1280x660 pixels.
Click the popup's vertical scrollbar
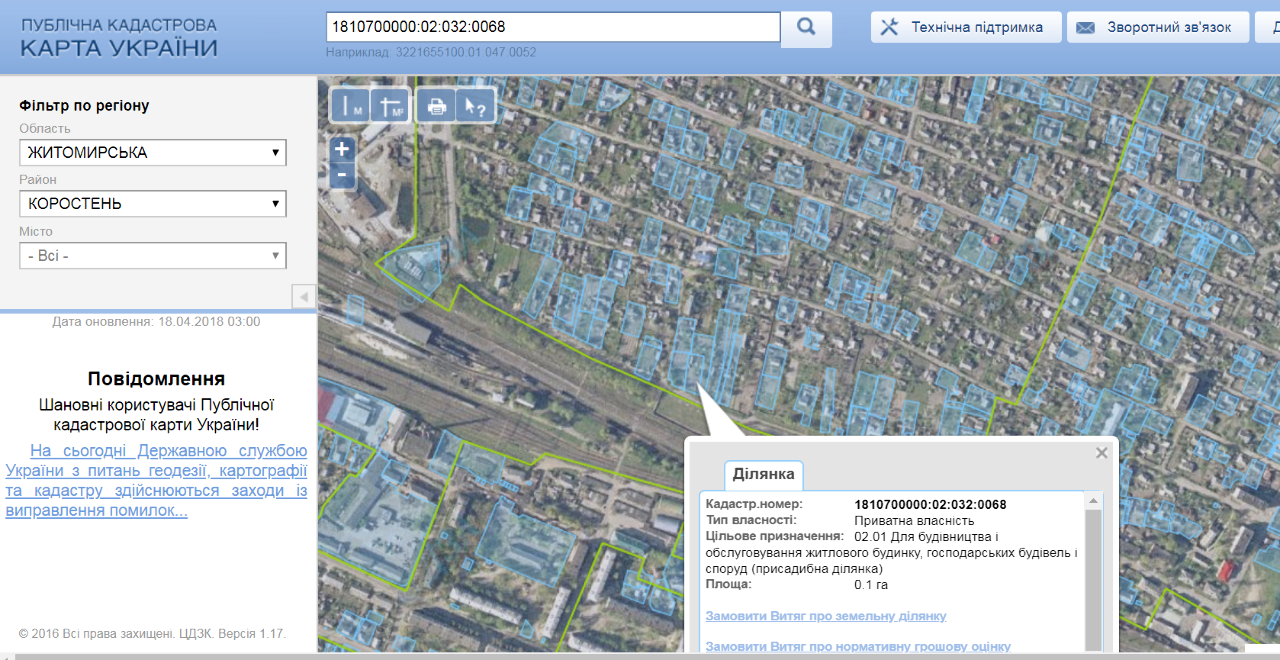[x=1094, y=570]
